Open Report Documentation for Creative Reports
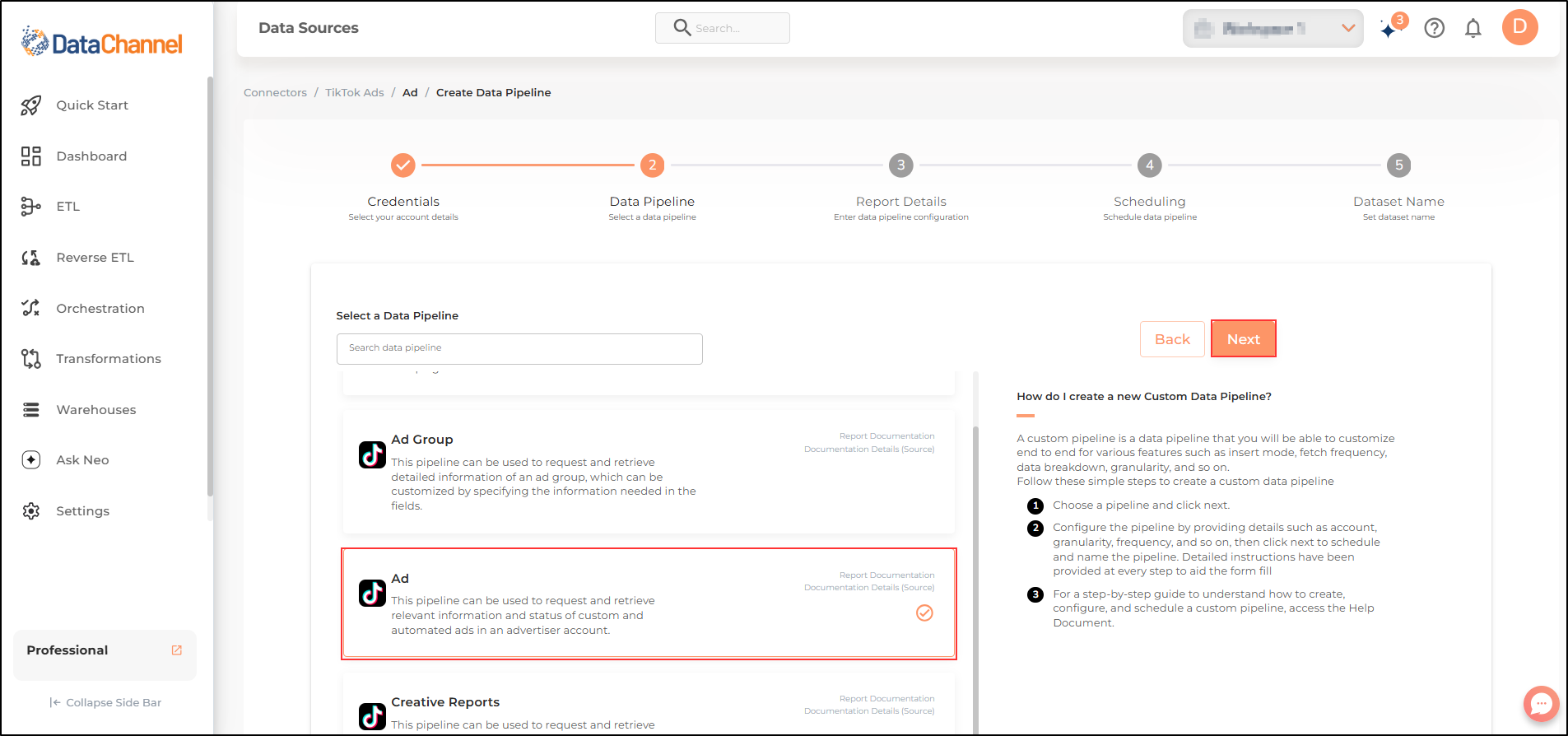Image resolution: width=1568 pixels, height=736 pixels. tap(886, 699)
